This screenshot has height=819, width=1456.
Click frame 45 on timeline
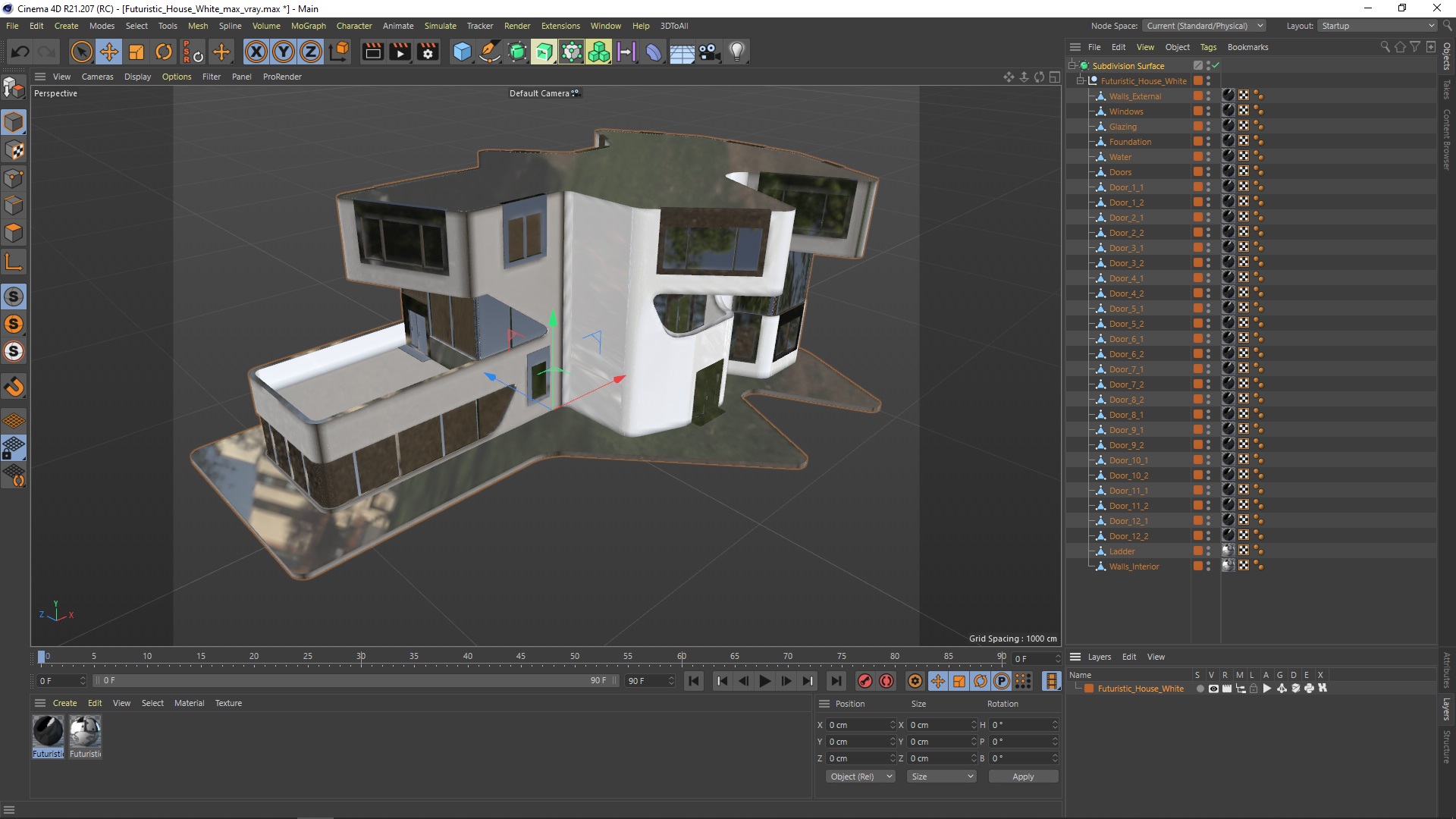[x=521, y=657]
